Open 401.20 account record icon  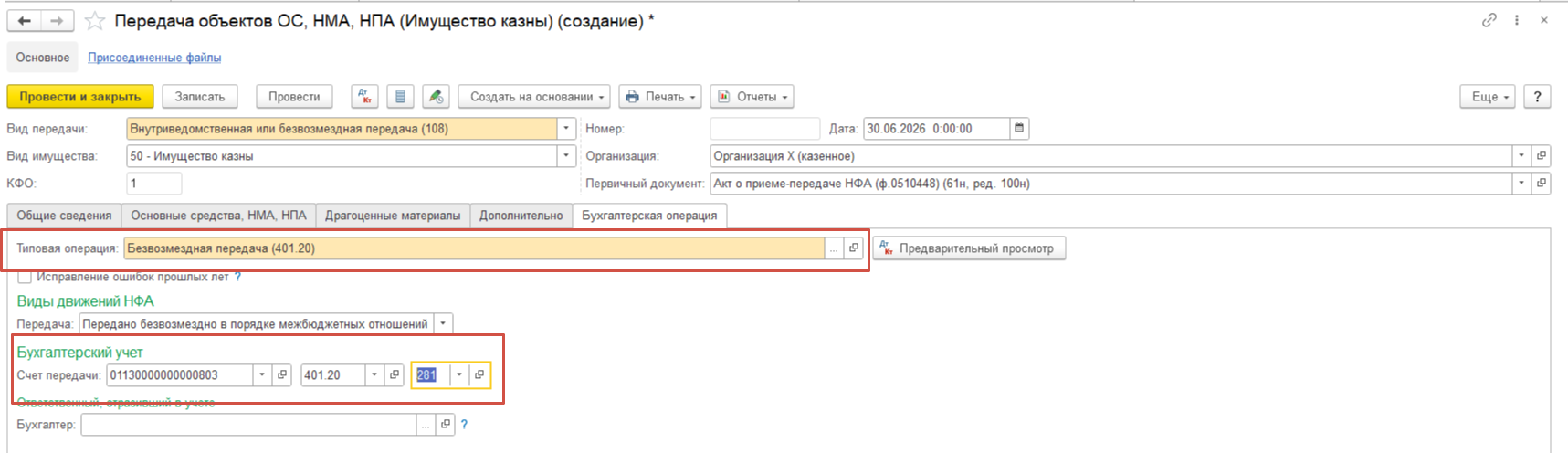[x=395, y=375]
